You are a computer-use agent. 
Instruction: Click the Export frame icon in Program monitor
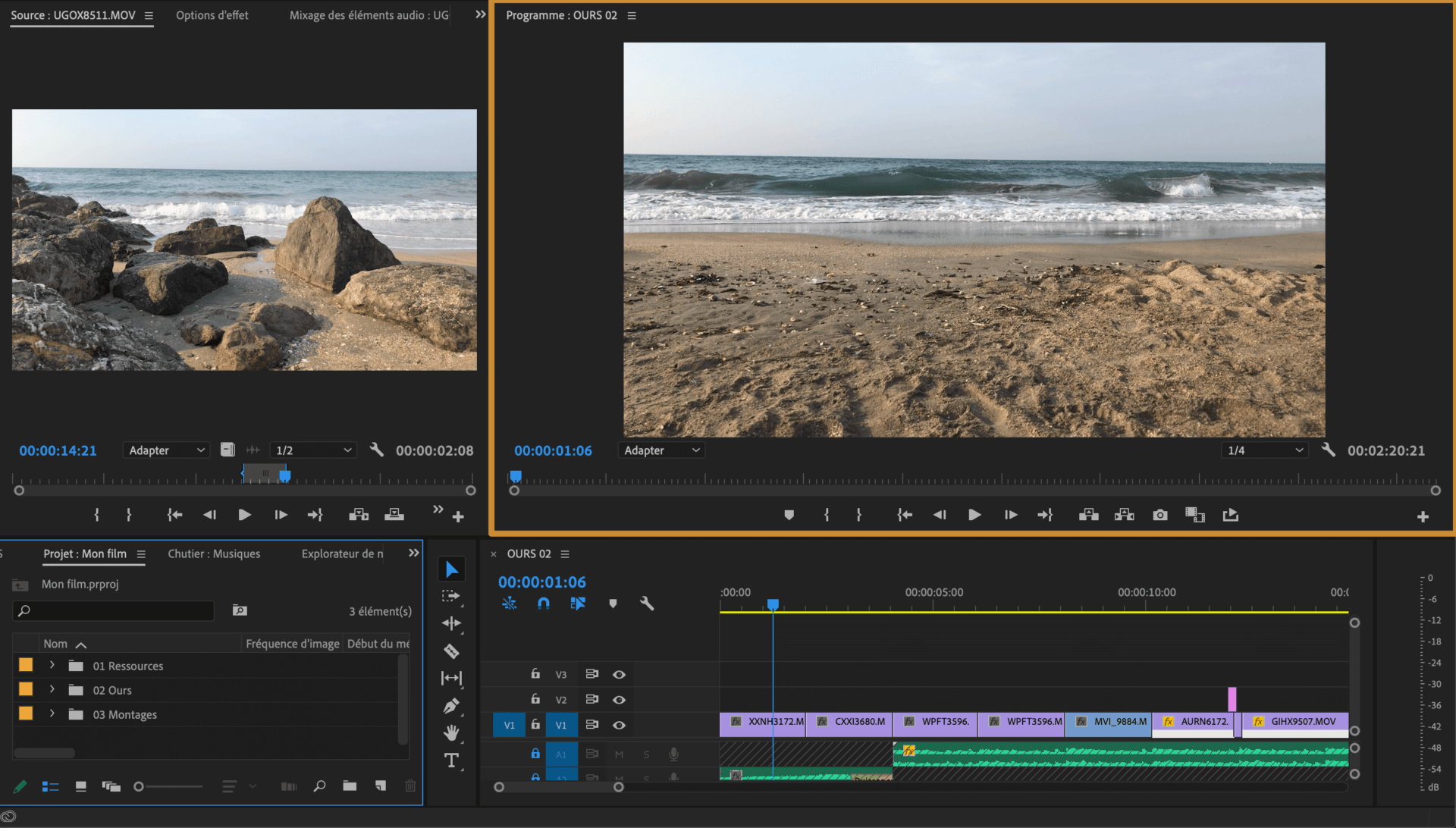point(1157,515)
